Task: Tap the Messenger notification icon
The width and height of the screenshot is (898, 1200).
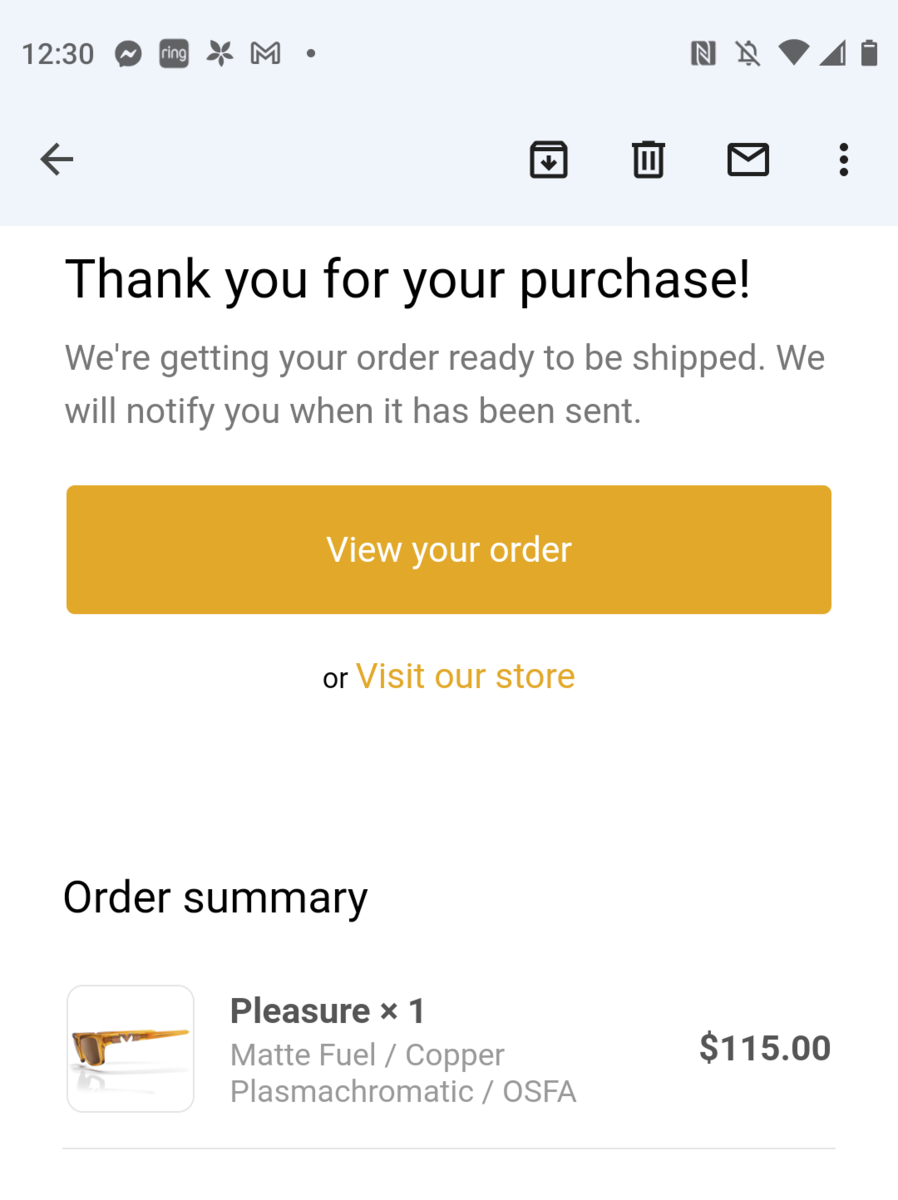Action: [128, 54]
